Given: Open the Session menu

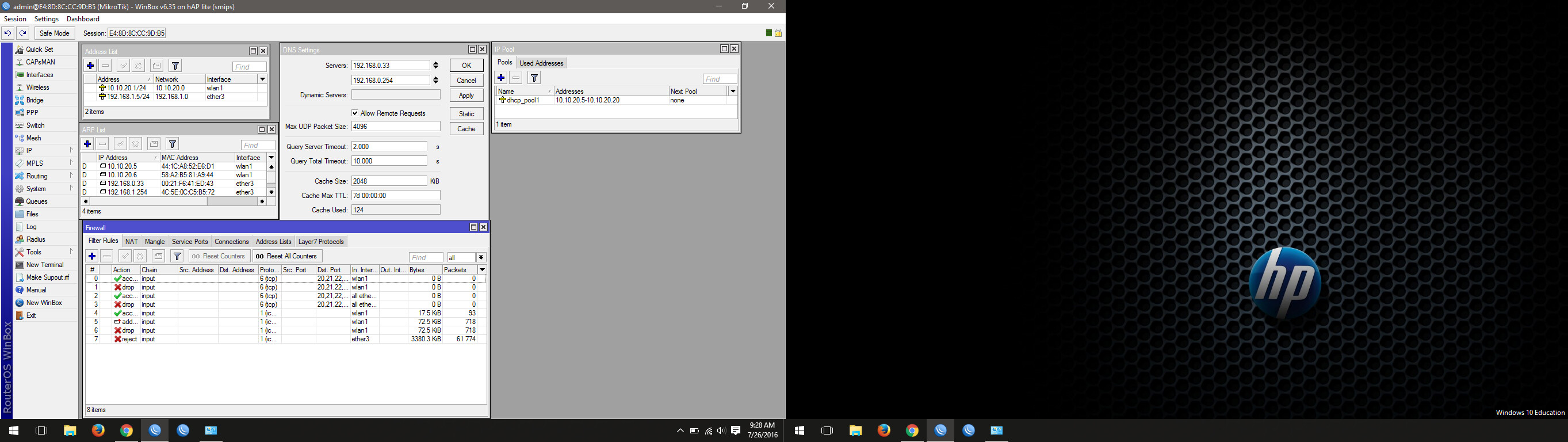Looking at the screenshot, I should [15, 19].
